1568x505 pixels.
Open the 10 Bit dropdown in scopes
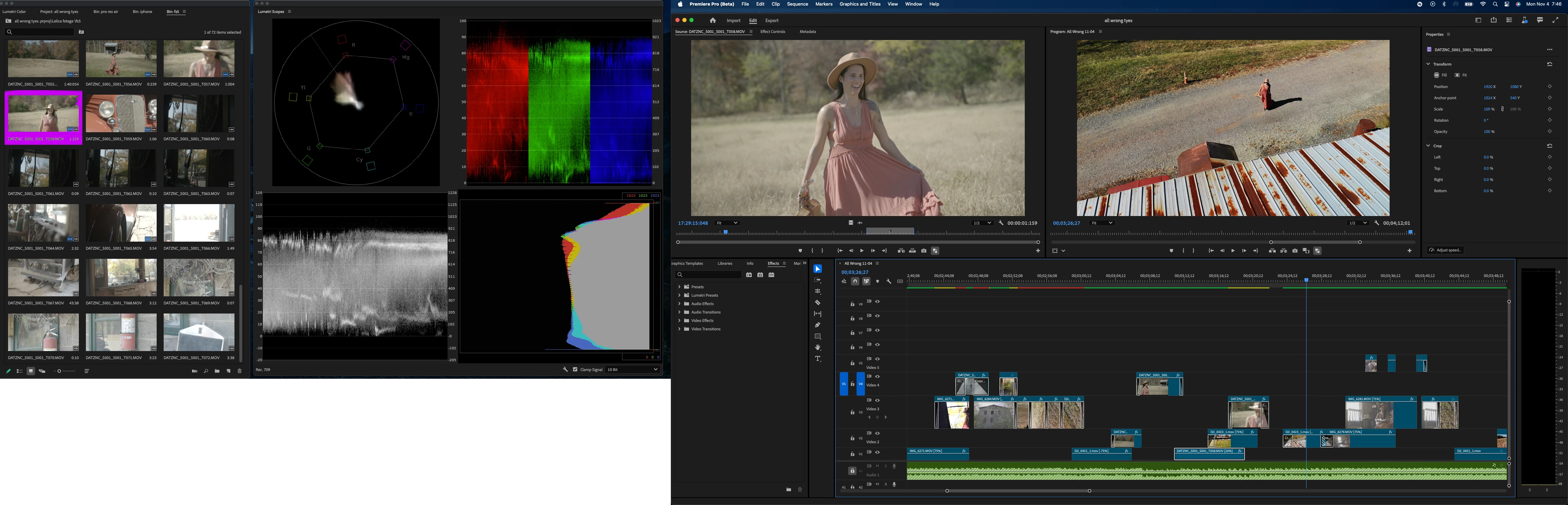633,369
